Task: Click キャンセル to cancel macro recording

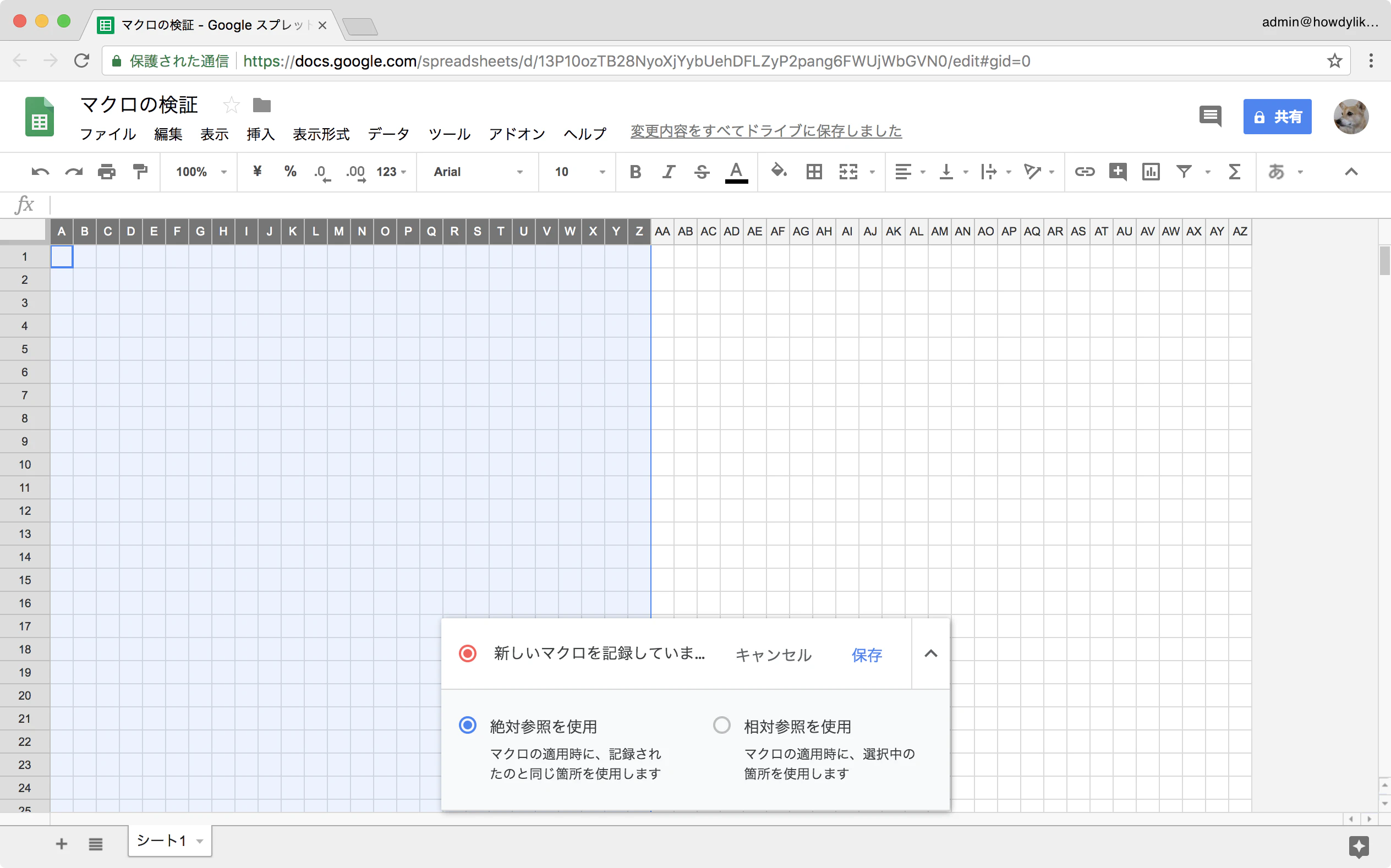Action: click(x=773, y=655)
